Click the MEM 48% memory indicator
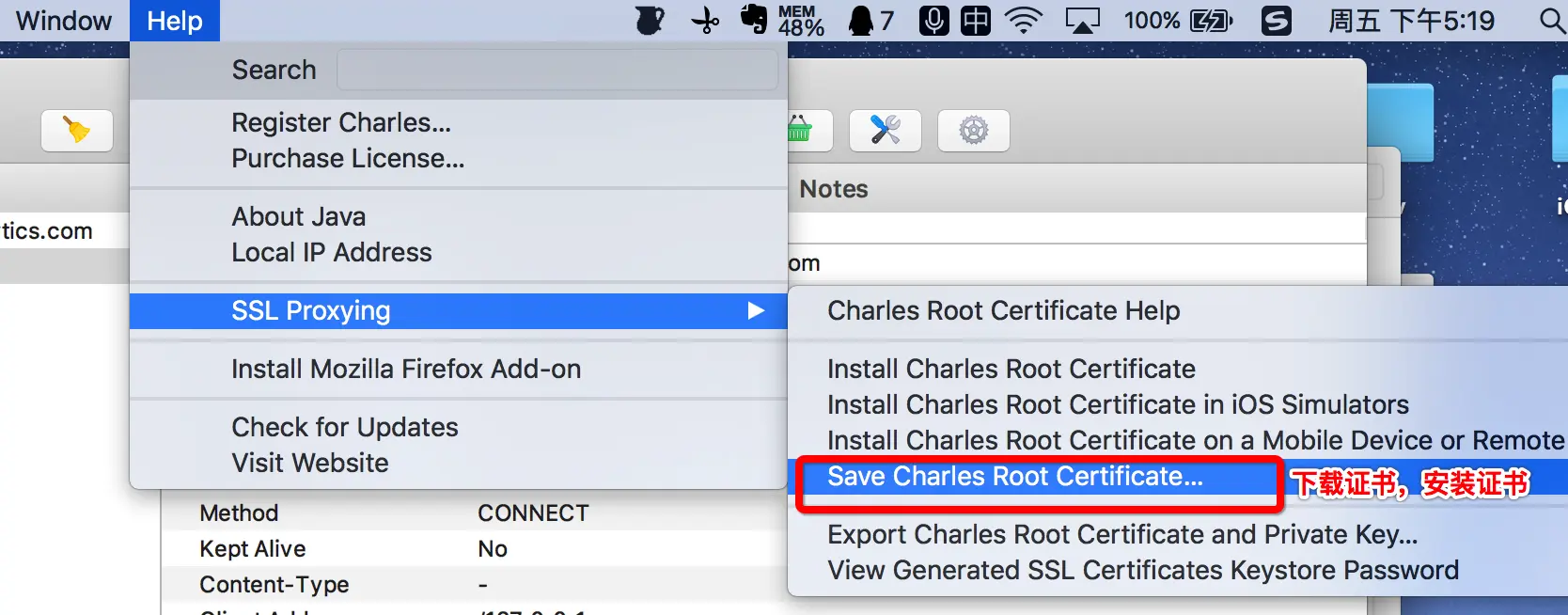The height and width of the screenshot is (615, 1568). 801,20
